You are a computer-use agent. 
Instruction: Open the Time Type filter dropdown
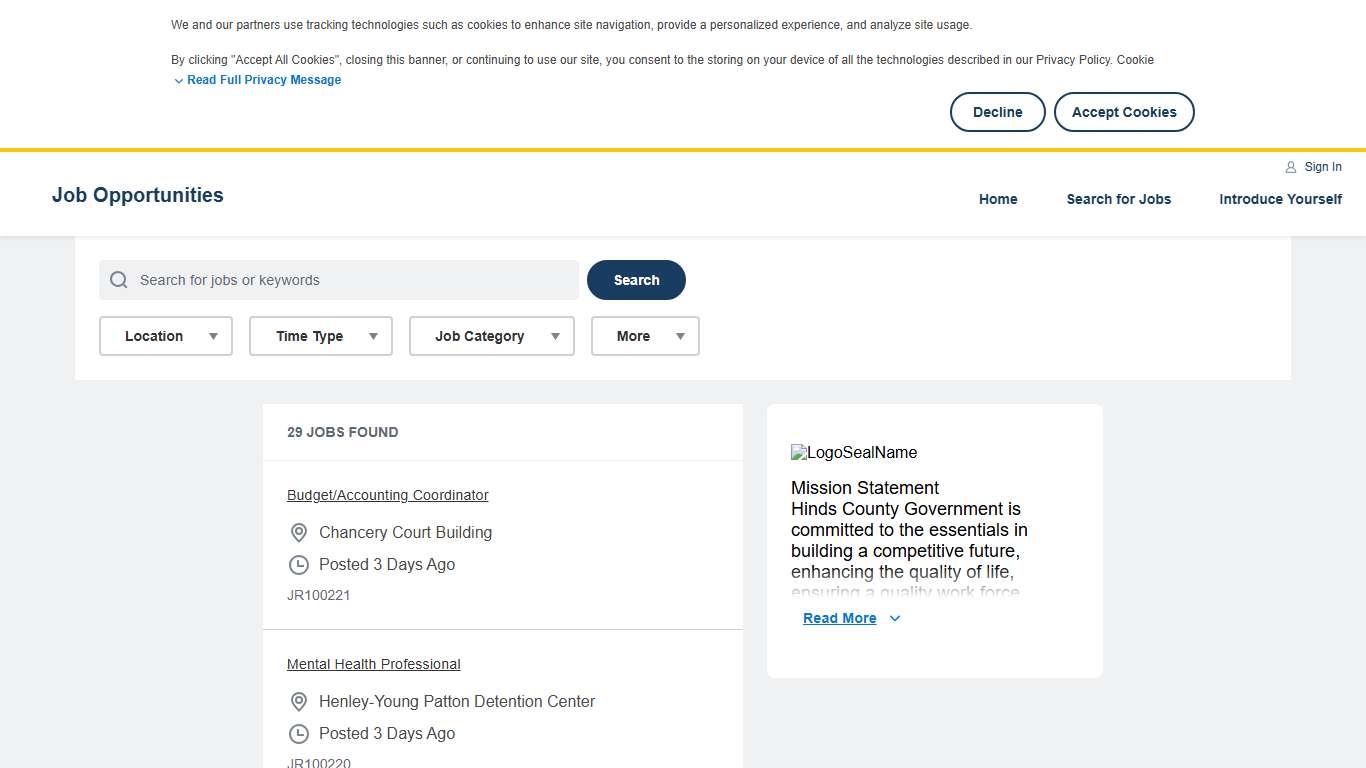(x=320, y=336)
